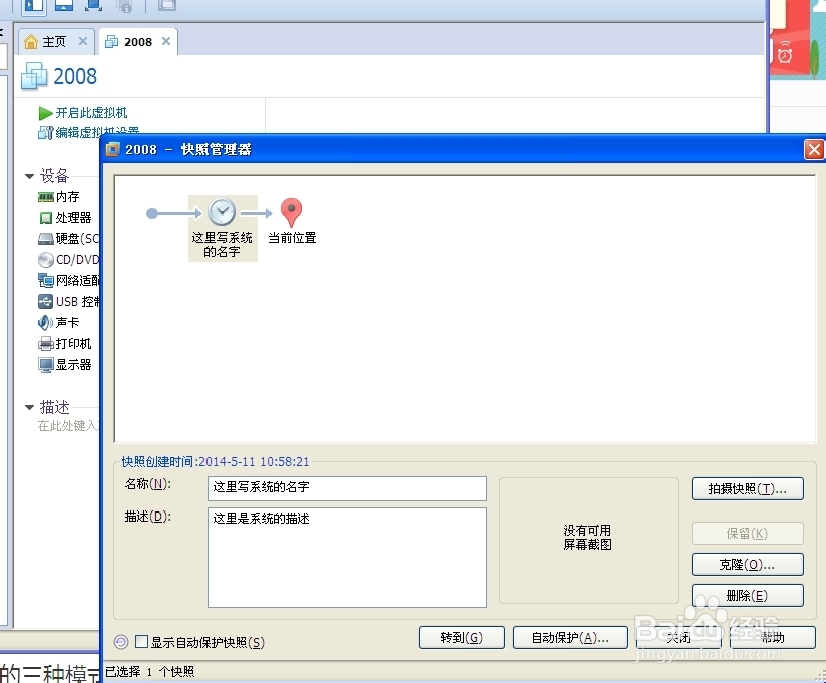Click the 打印机 printer device icon
The image size is (826, 683).
[45, 344]
